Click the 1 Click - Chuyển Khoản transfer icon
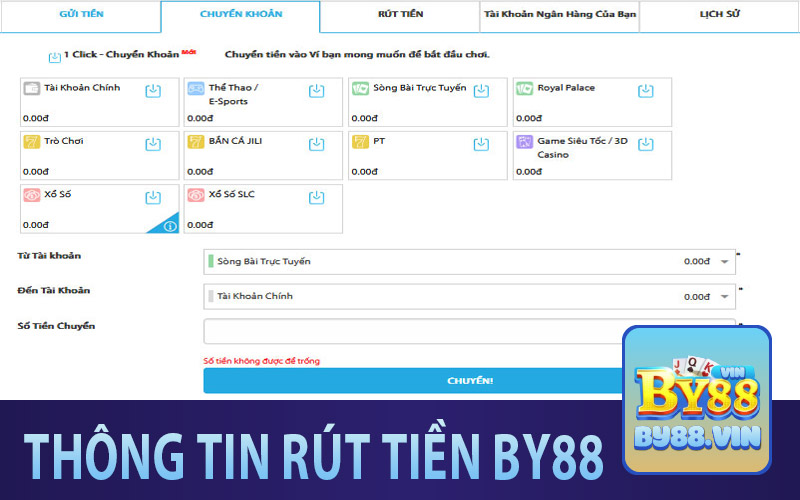The width and height of the screenshot is (800, 500). pyautogui.click(x=55, y=57)
